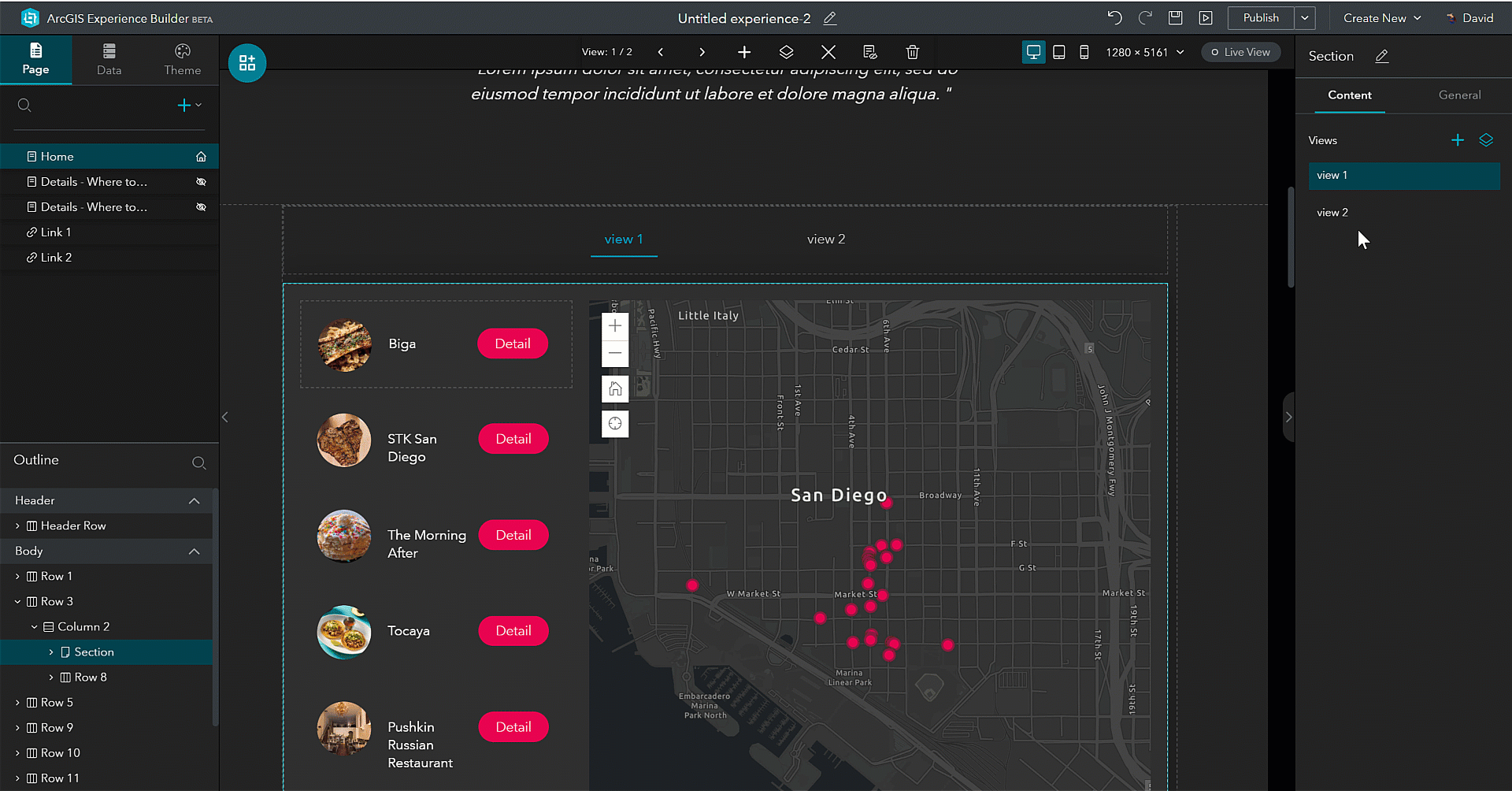
Task: Open the preview play icon
Action: click(x=1206, y=18)
